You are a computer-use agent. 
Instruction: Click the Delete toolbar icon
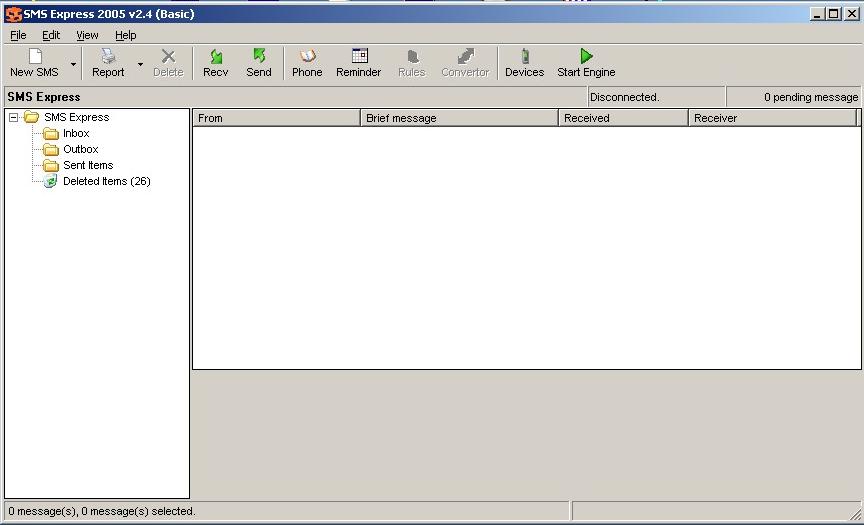[x=168, y=56]
